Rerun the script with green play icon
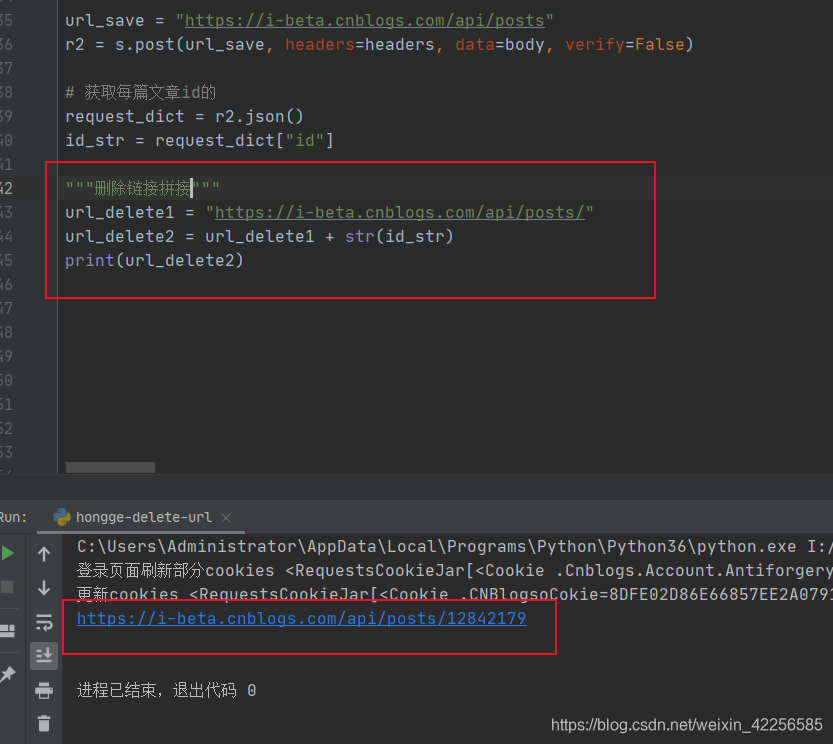This screenshot has height=744, width=833. [x=7, y=553]
